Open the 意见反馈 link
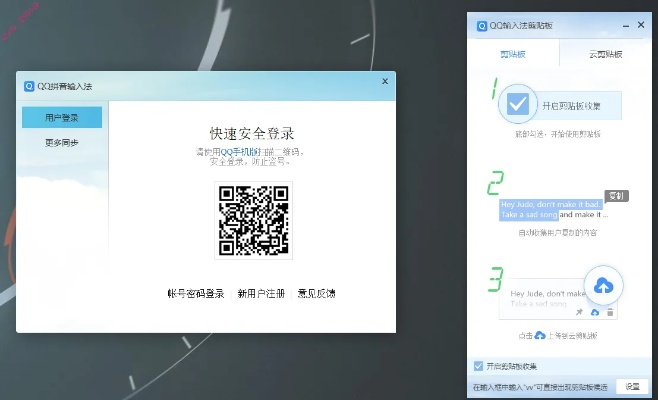 316,293
